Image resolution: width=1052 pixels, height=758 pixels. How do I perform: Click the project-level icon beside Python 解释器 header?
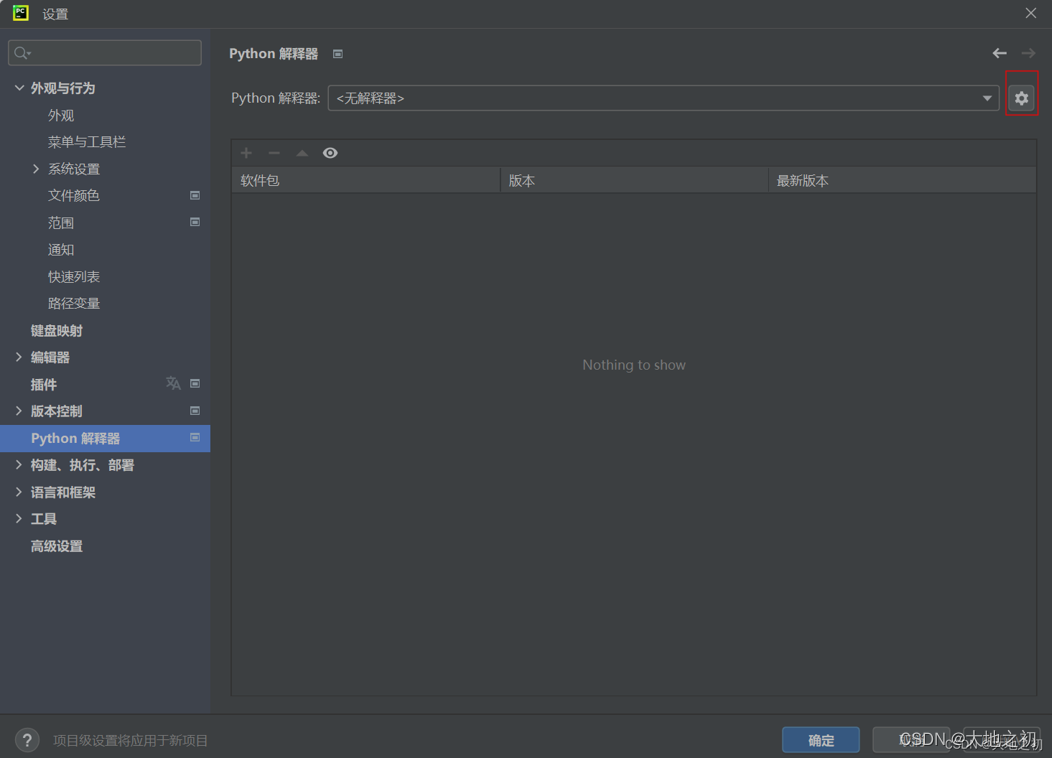click(x=337, y=54)
